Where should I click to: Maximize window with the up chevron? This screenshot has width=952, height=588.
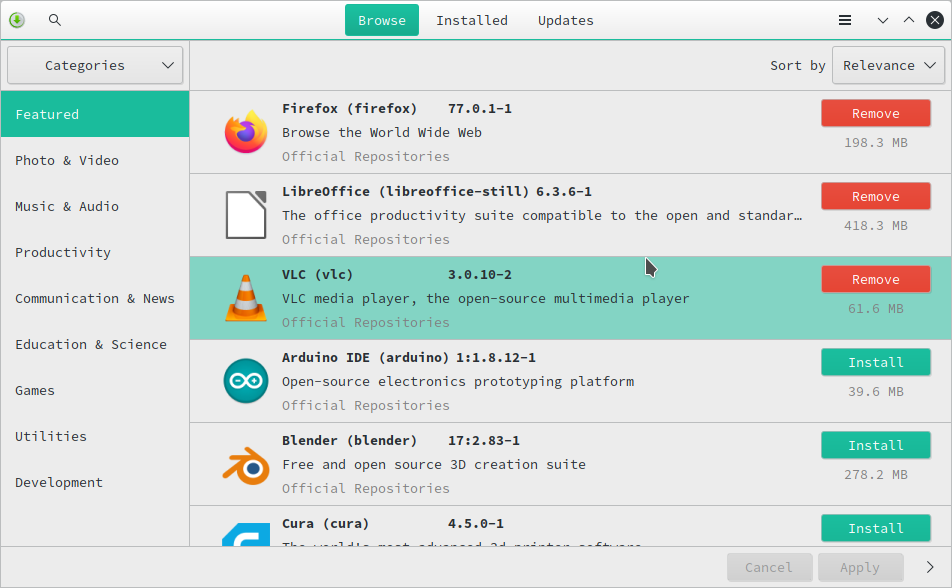click(909, 20)
